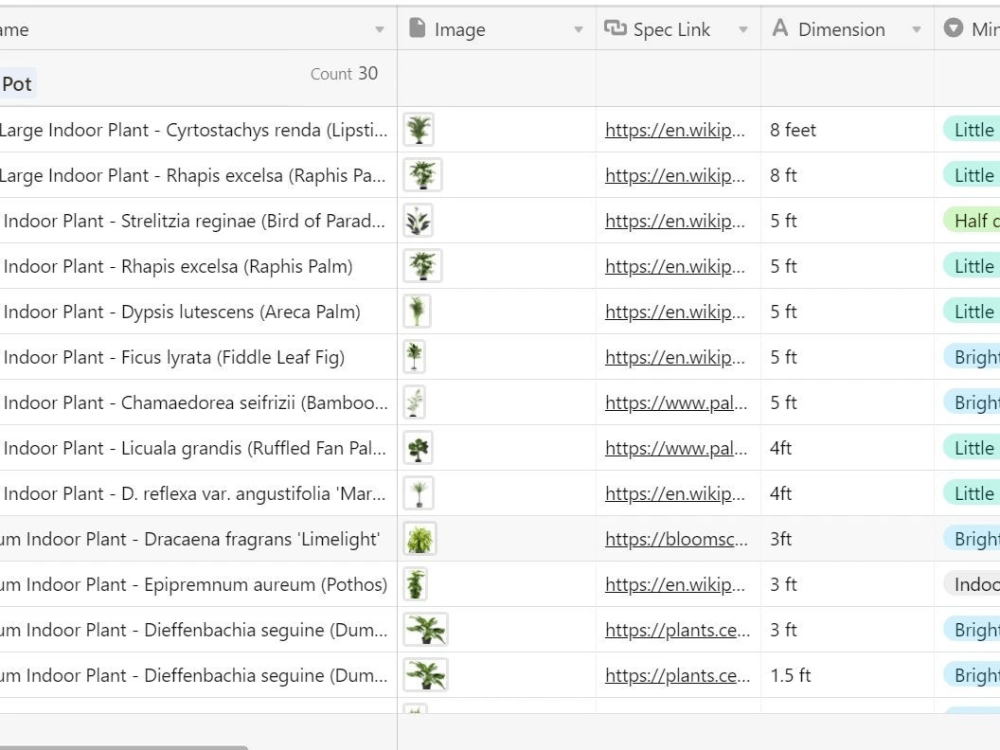
Task: Open the Ficus lyrata Fiddle Leaf Fig thumbnail
Action: coord(414,357)
